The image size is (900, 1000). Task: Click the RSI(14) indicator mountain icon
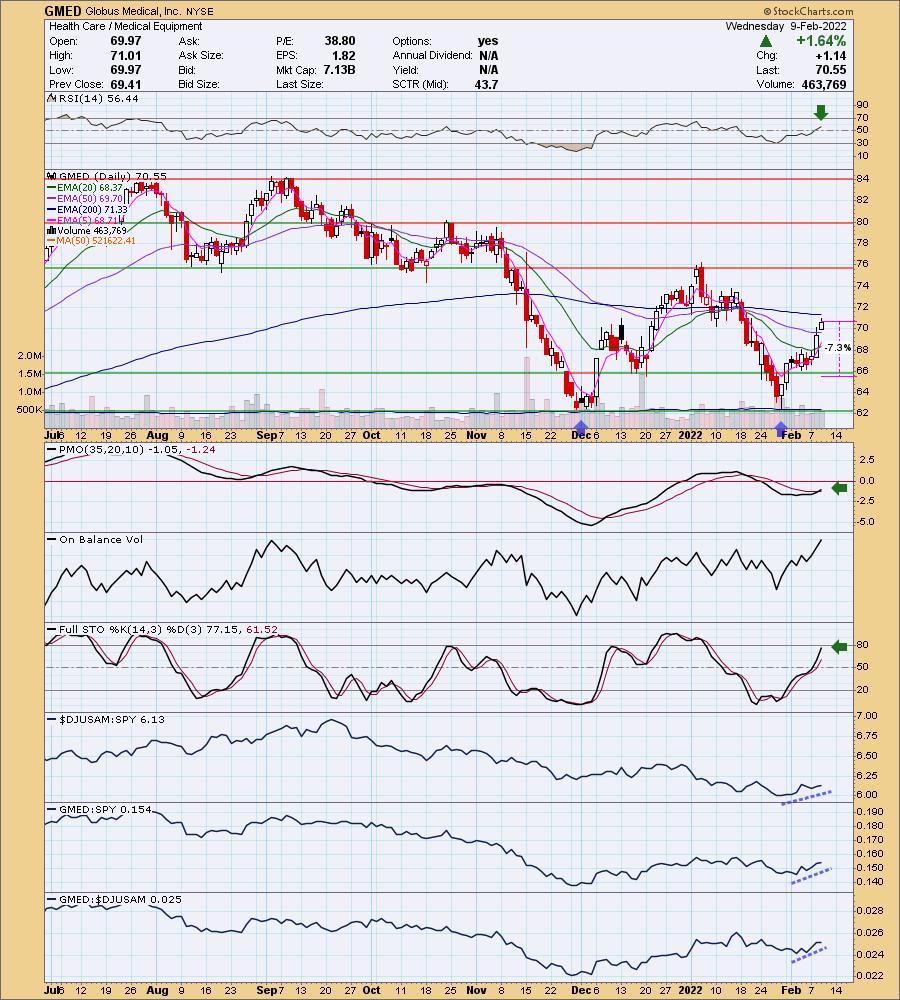click(52, 99)
